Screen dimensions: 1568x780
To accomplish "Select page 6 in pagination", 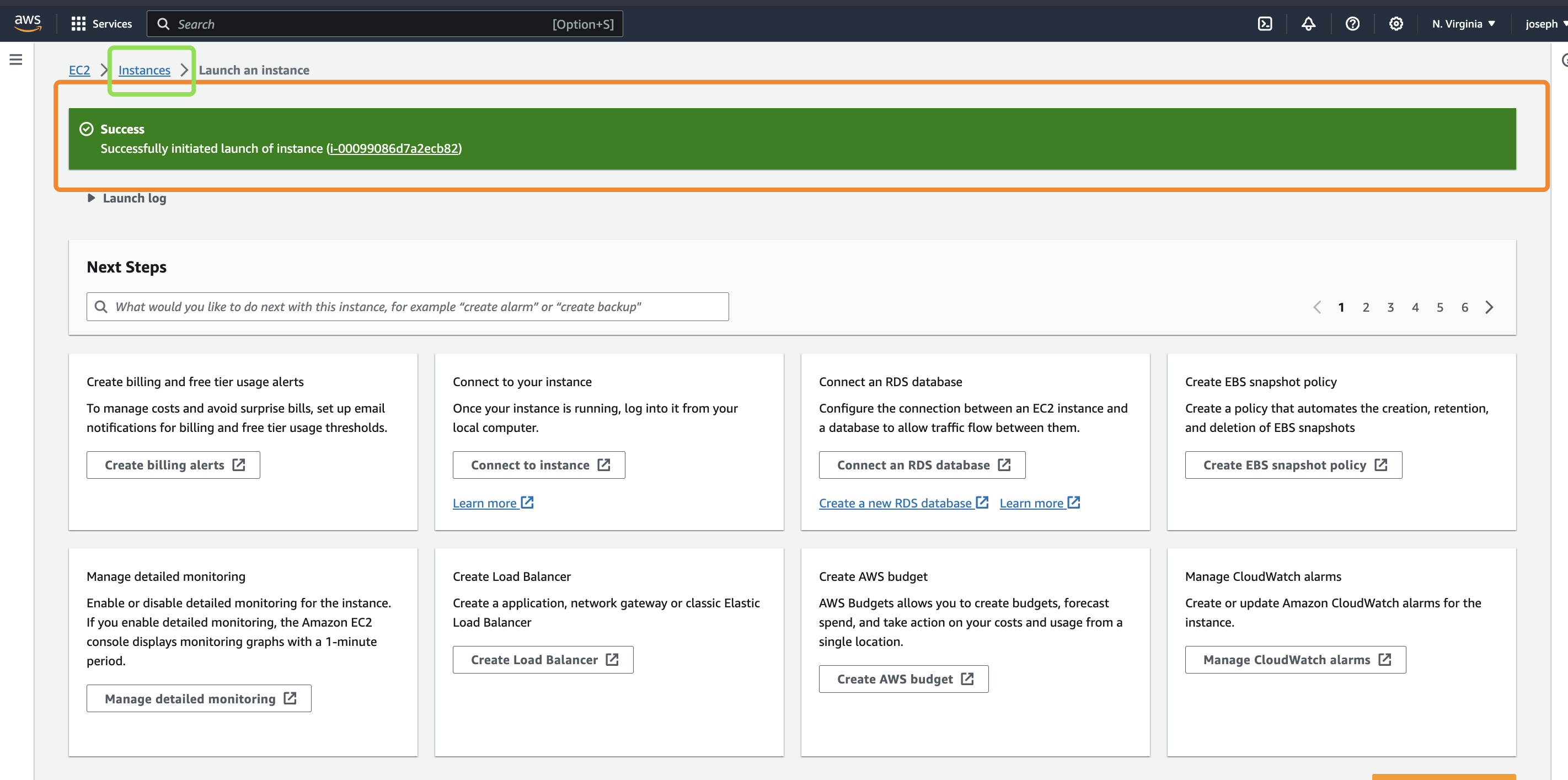I will [1464, 307].
